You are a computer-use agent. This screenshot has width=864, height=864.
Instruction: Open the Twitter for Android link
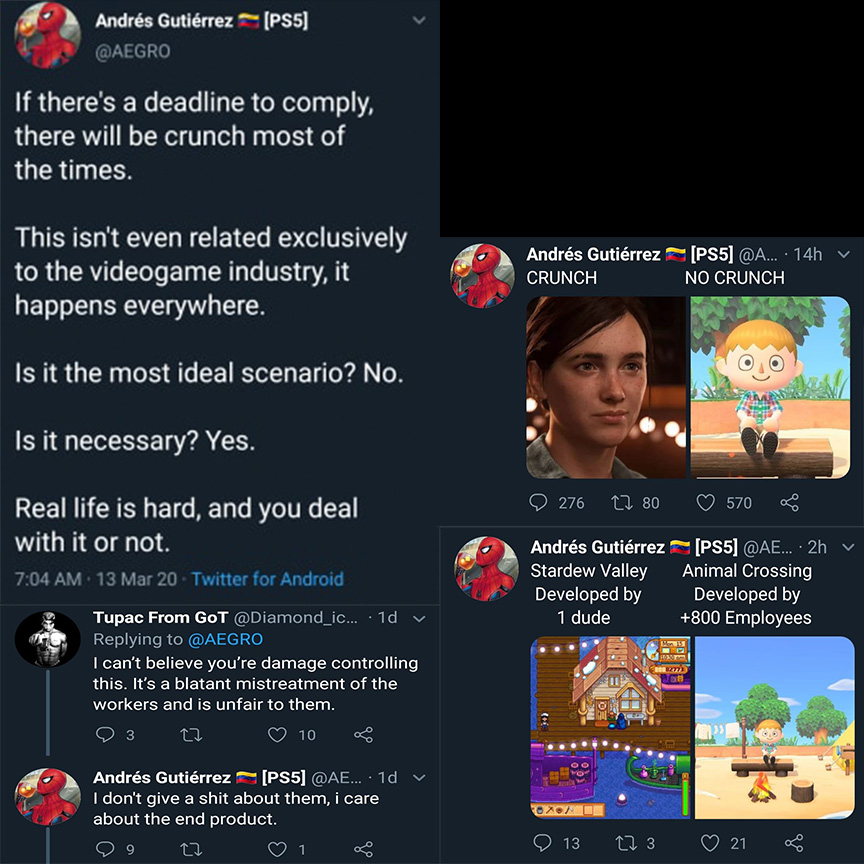click(x=267, y=579)
